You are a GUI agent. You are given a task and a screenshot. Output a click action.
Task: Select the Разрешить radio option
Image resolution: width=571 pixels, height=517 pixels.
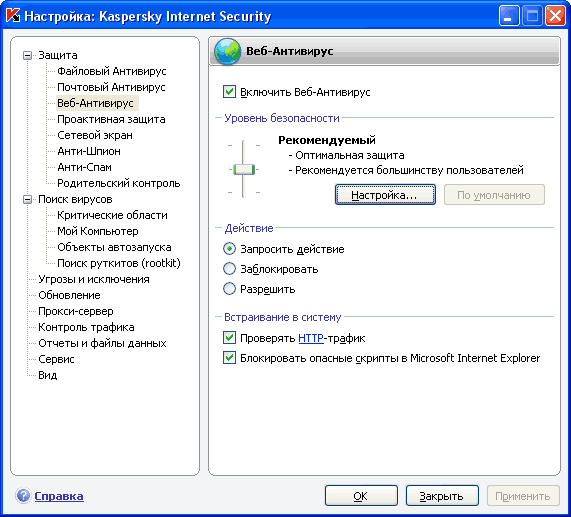[x=229, y=289]
